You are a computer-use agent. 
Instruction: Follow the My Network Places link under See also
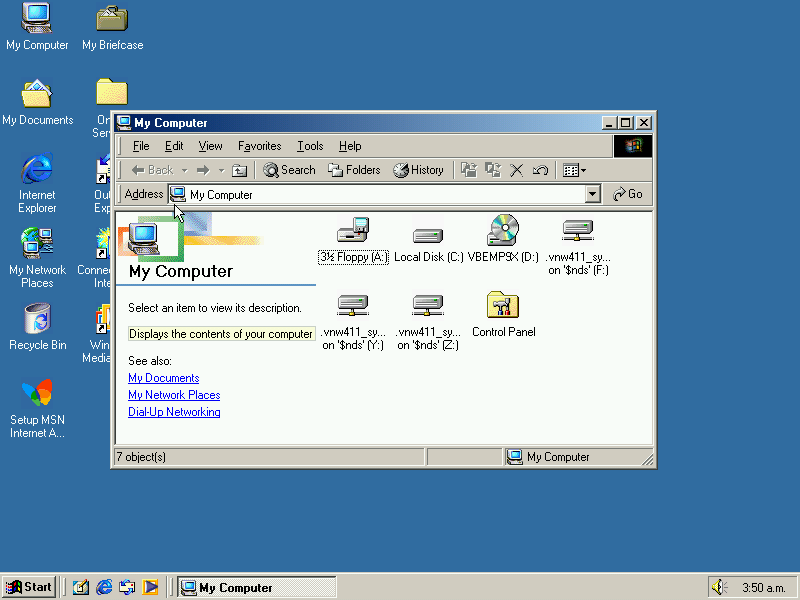point(174,395)
